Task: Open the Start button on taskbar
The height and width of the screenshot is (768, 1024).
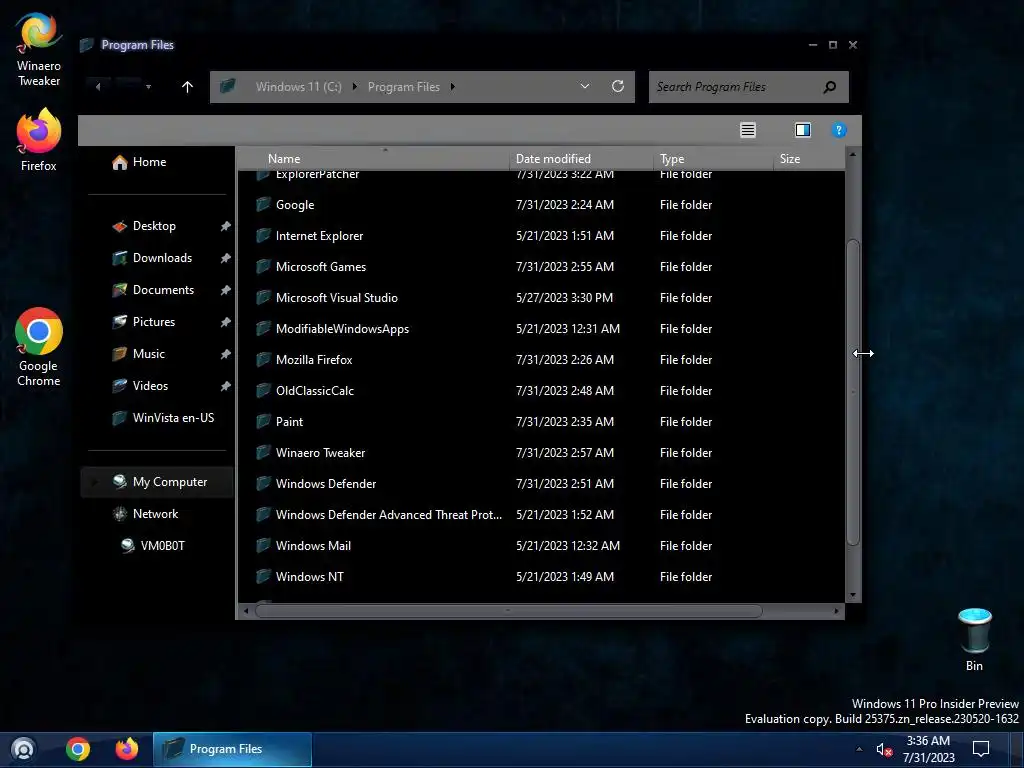Action: point(23,749)
